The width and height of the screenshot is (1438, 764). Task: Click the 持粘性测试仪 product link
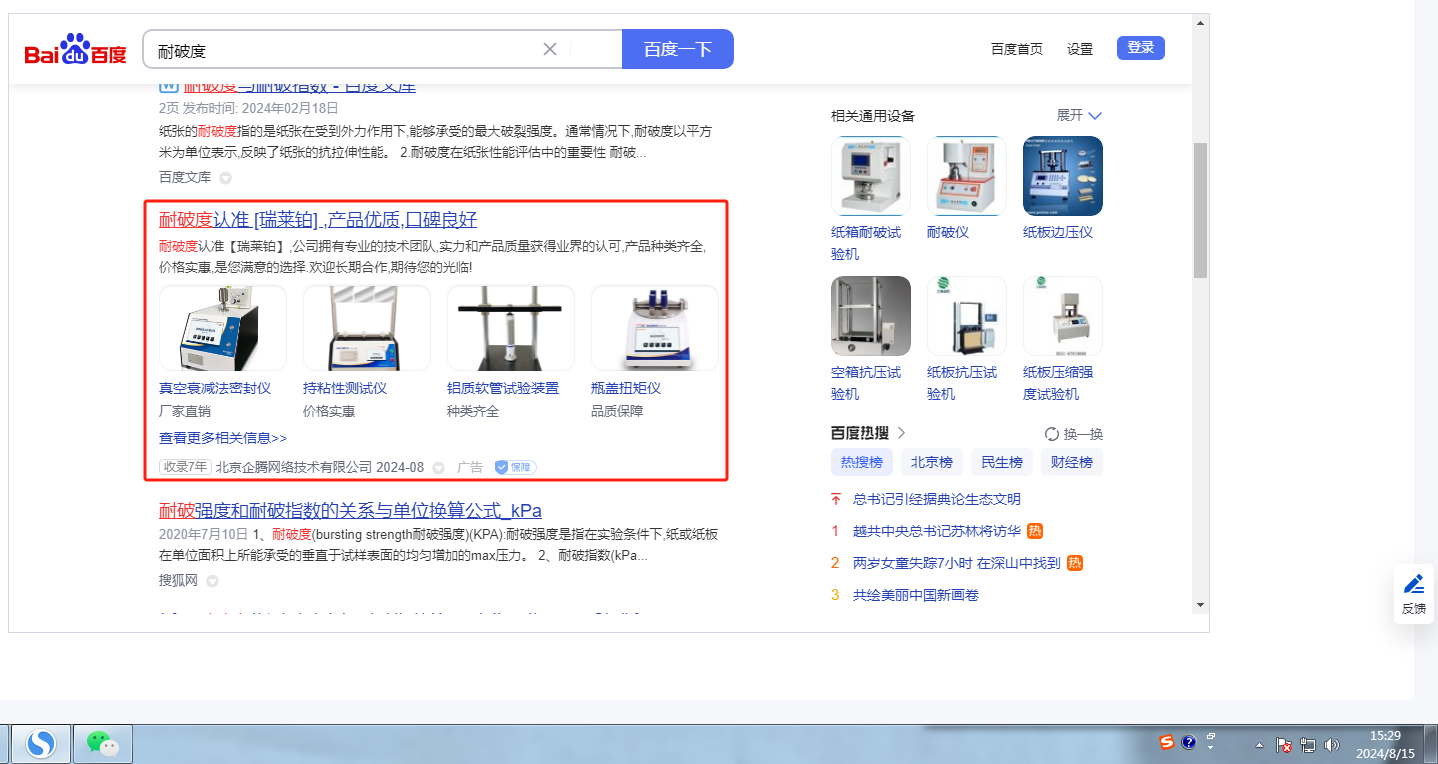pos(345,388)
